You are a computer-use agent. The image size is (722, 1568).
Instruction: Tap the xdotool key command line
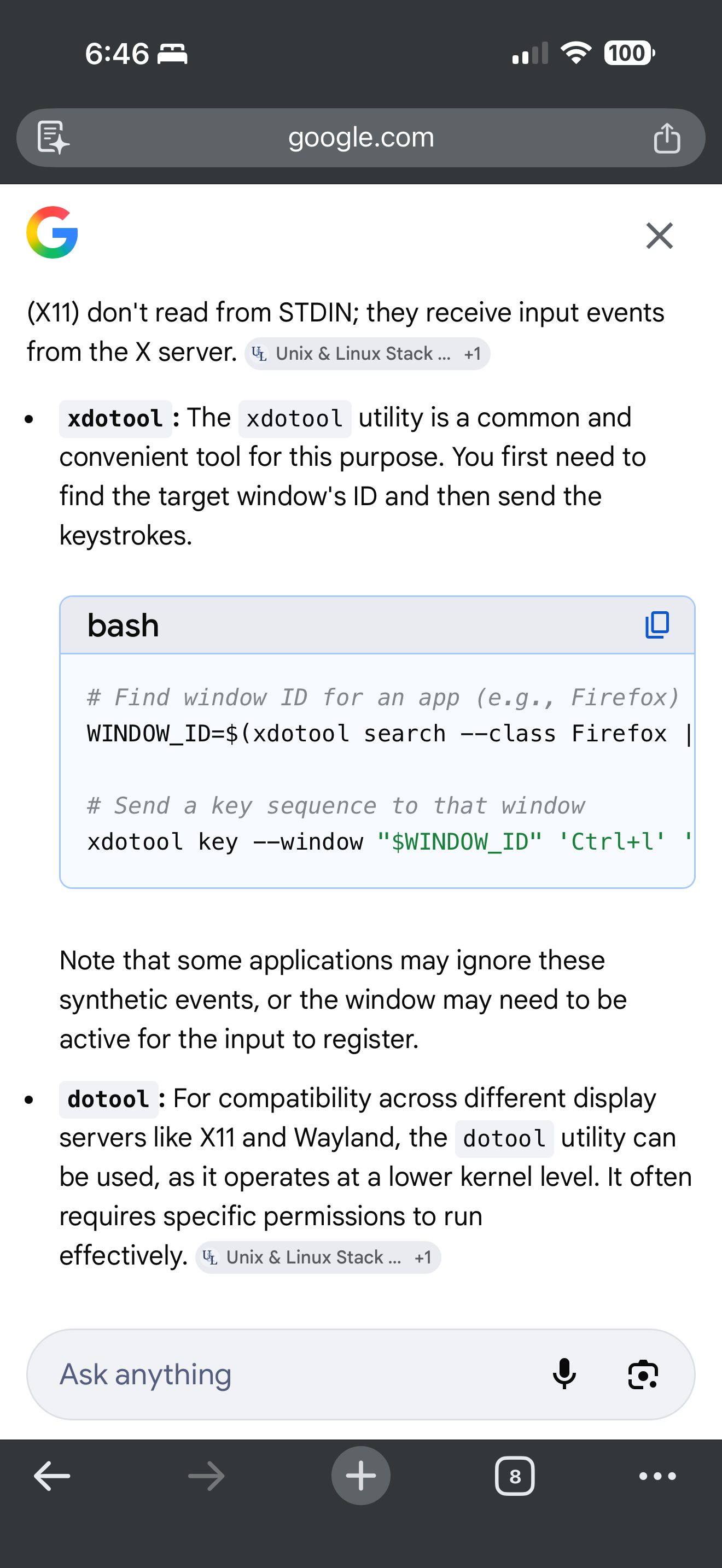tap(377, 842)
